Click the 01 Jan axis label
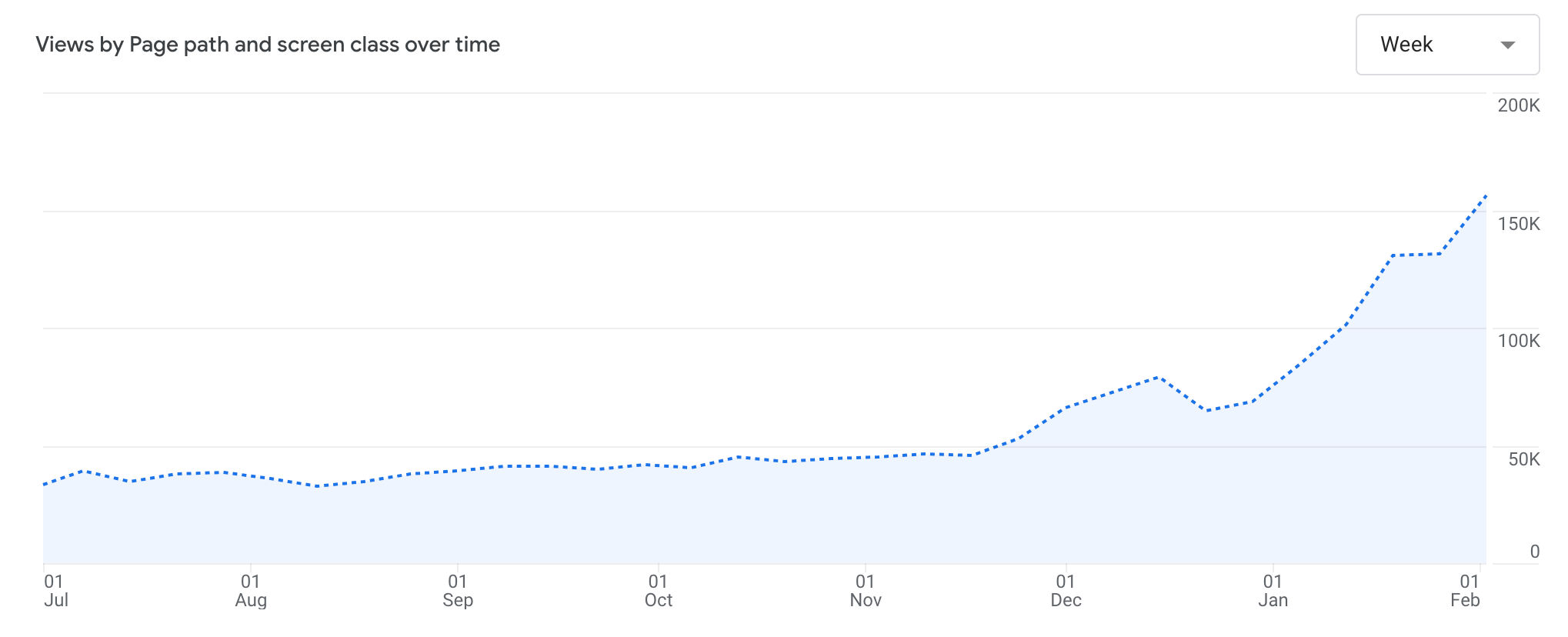This screenshot has height=637, width=1568. pyautogui.click(x=1273, y=591)
